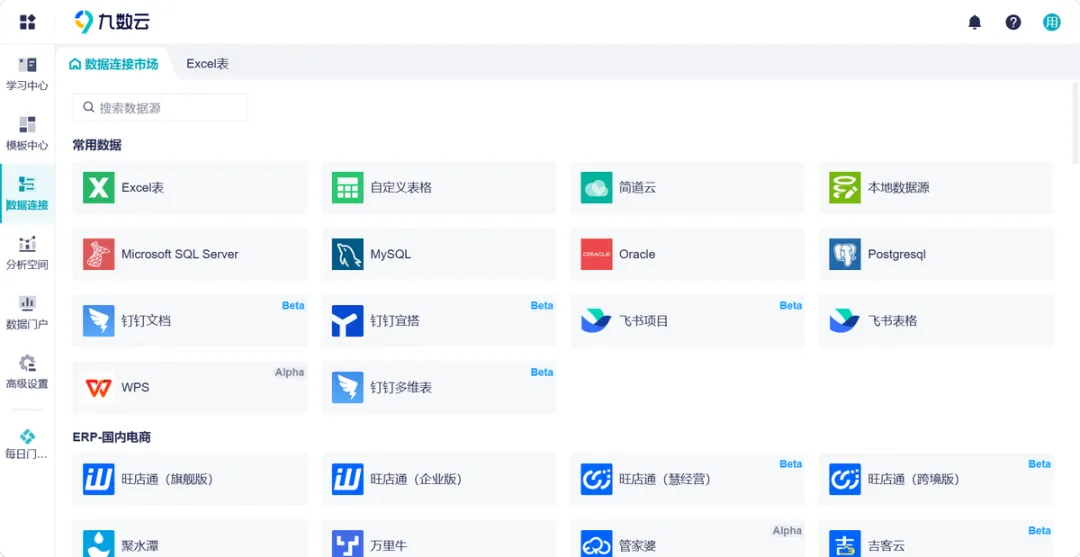Click the 自定义表格 grid icon

click(347, 187)
